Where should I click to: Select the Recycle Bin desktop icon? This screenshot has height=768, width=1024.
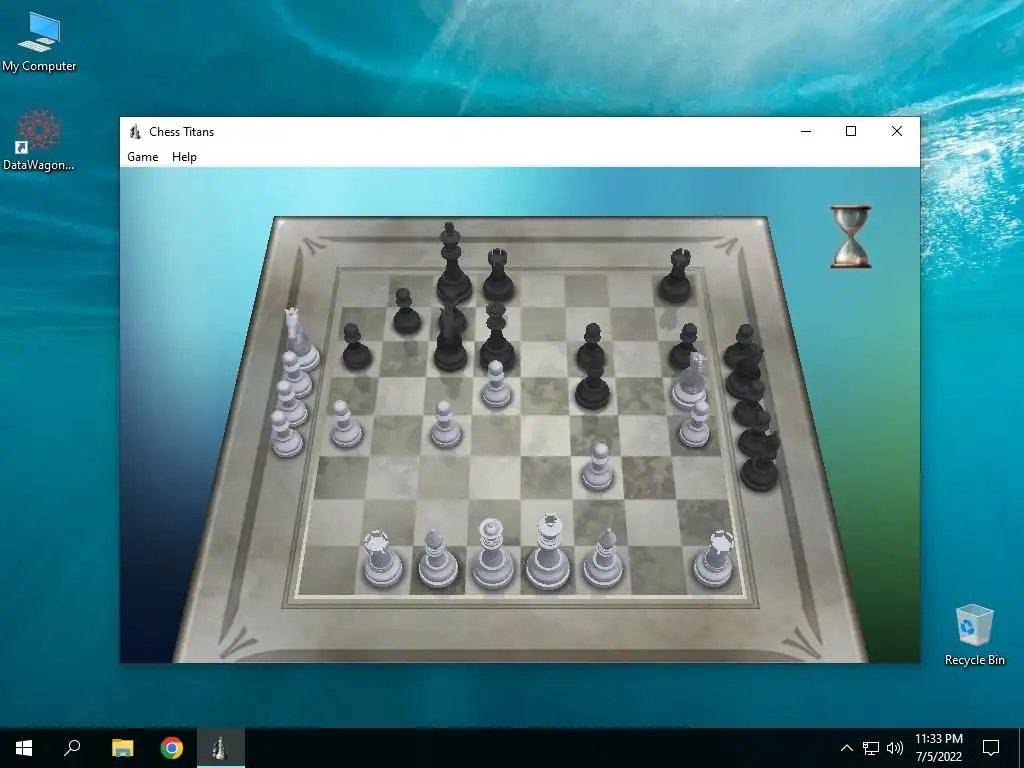(974, 635)
